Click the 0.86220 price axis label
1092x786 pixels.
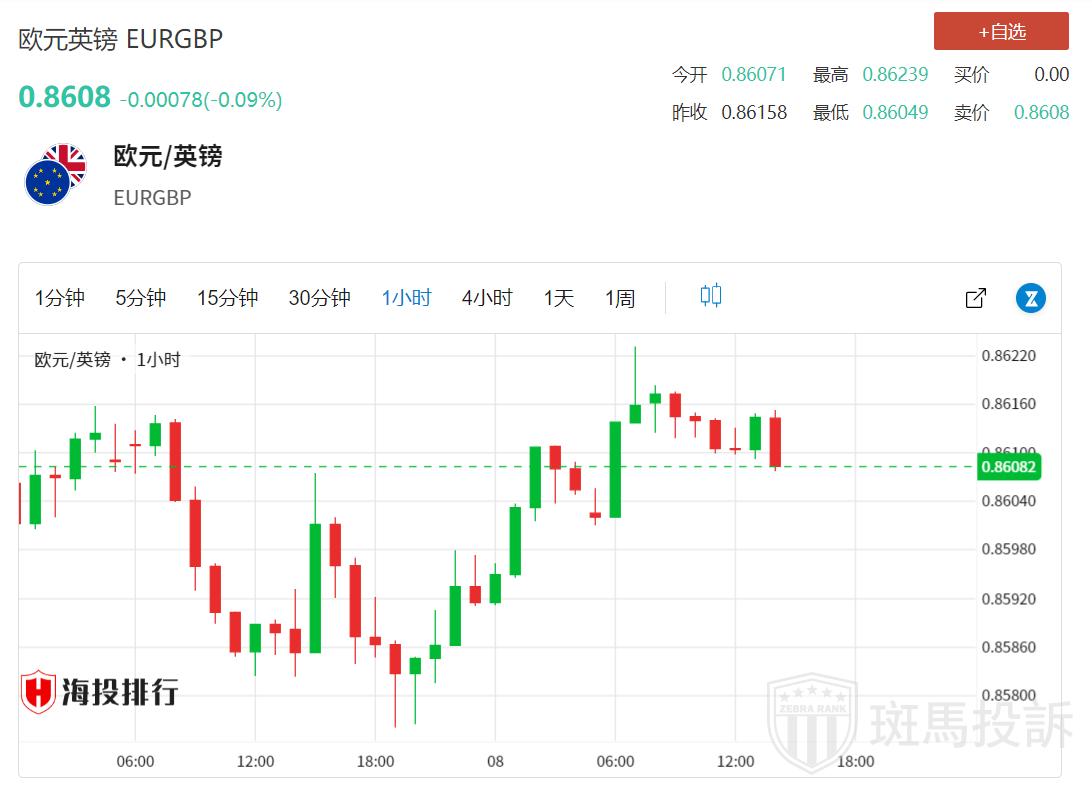click(x=1008, y=356)
